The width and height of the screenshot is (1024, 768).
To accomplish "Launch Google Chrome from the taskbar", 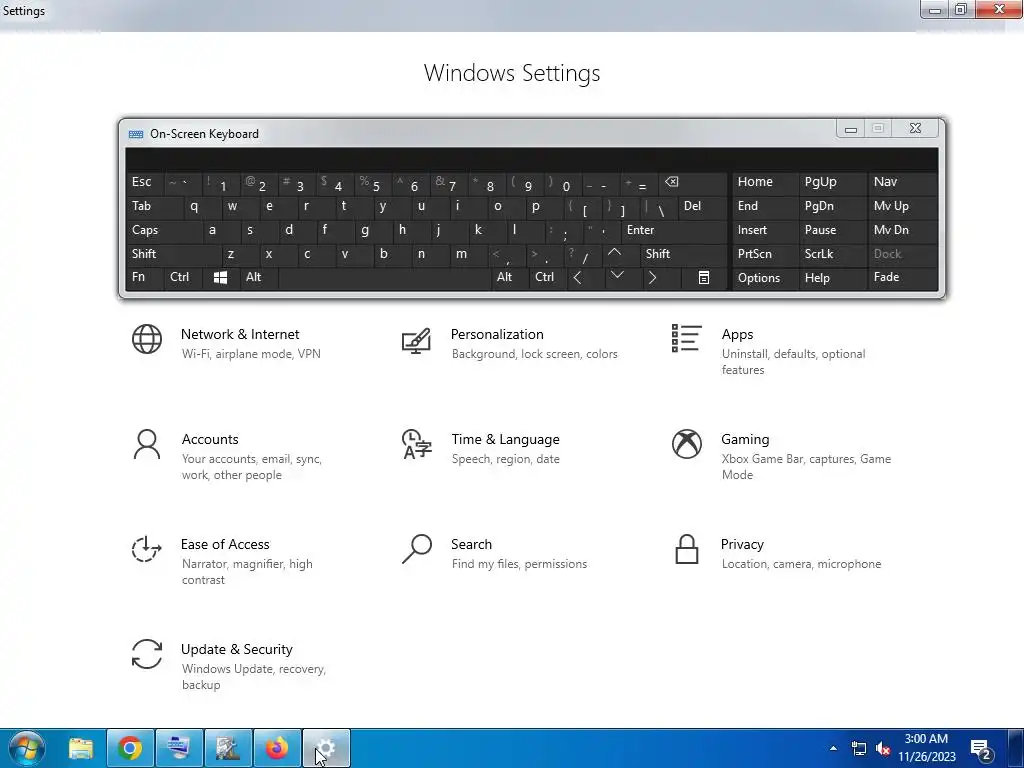I will (130, 748).
